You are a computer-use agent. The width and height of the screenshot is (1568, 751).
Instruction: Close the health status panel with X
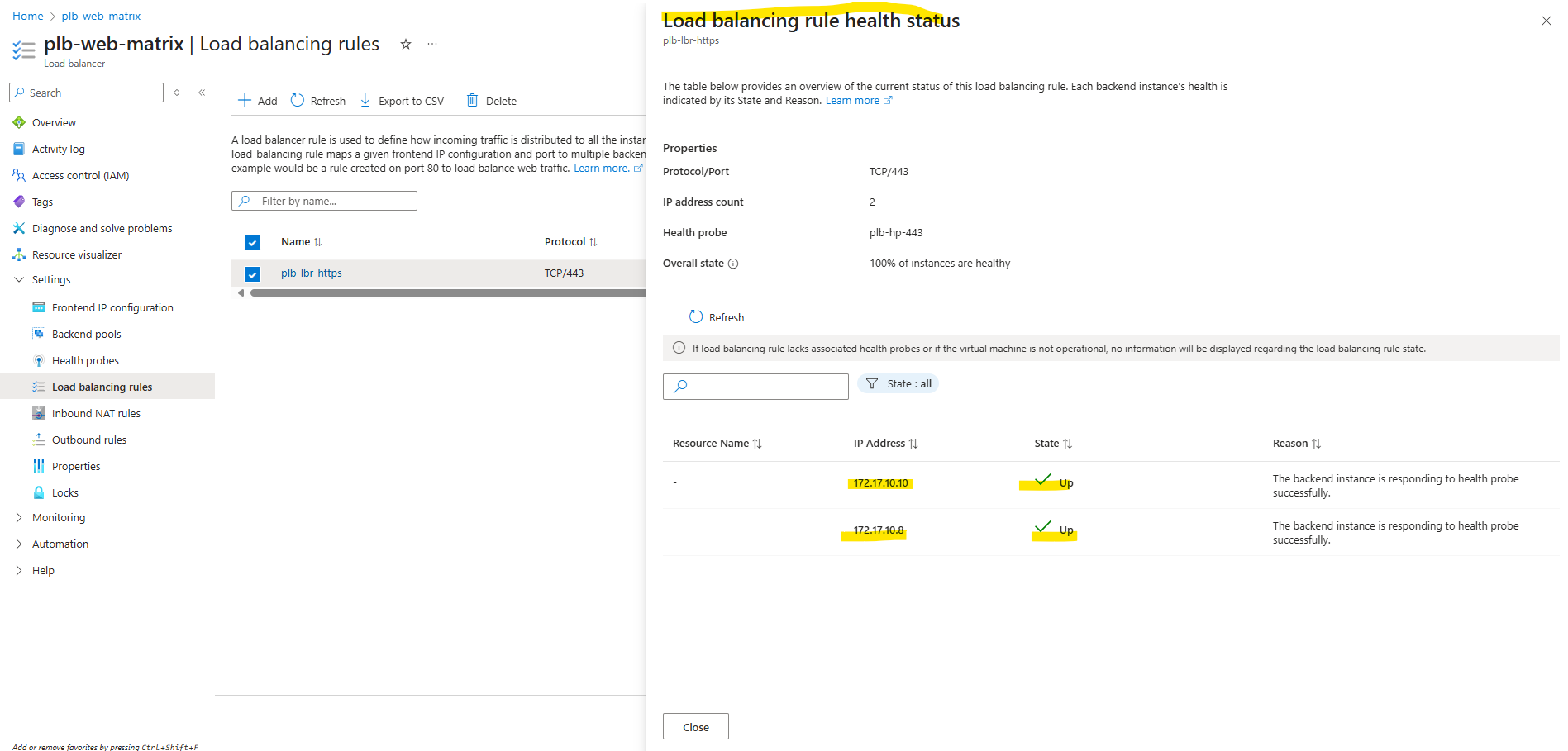[x=1547, y=21]
